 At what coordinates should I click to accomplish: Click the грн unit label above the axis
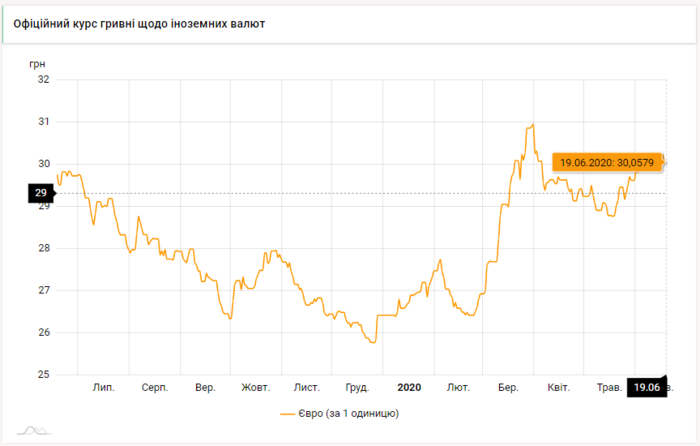pos(38,62)
